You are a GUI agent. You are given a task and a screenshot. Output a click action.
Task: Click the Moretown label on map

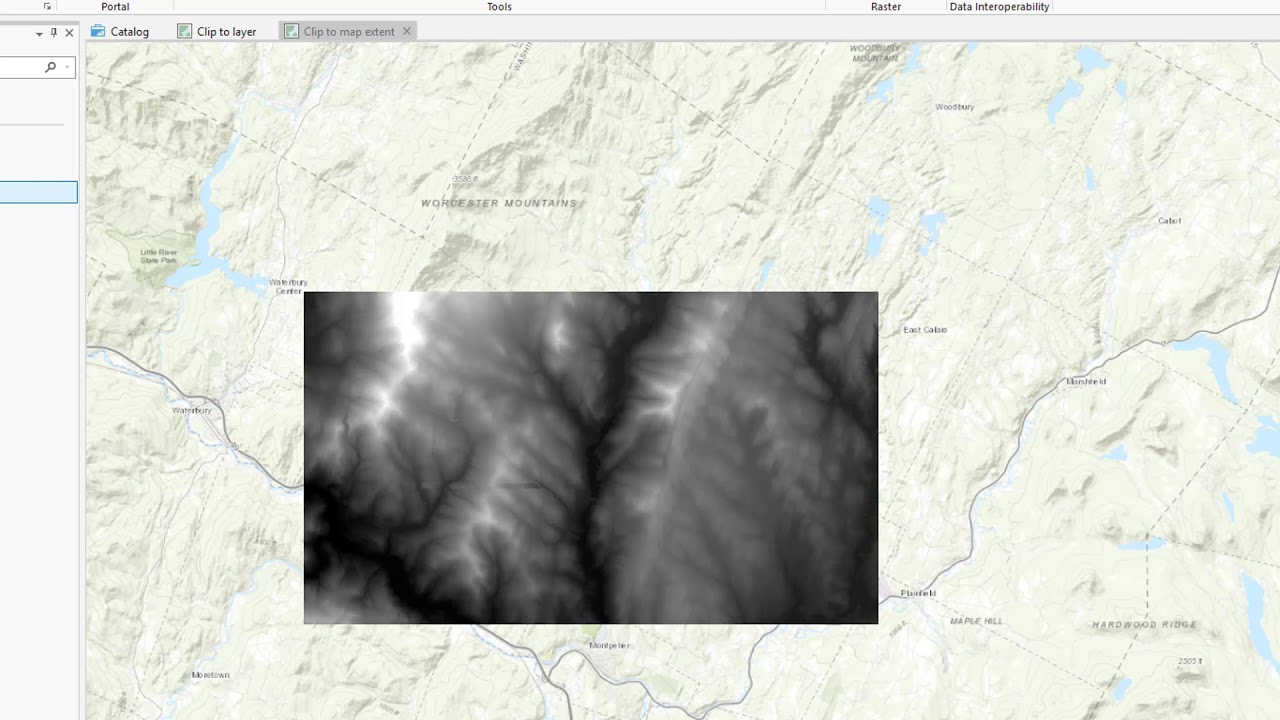(x=210, y=675)
